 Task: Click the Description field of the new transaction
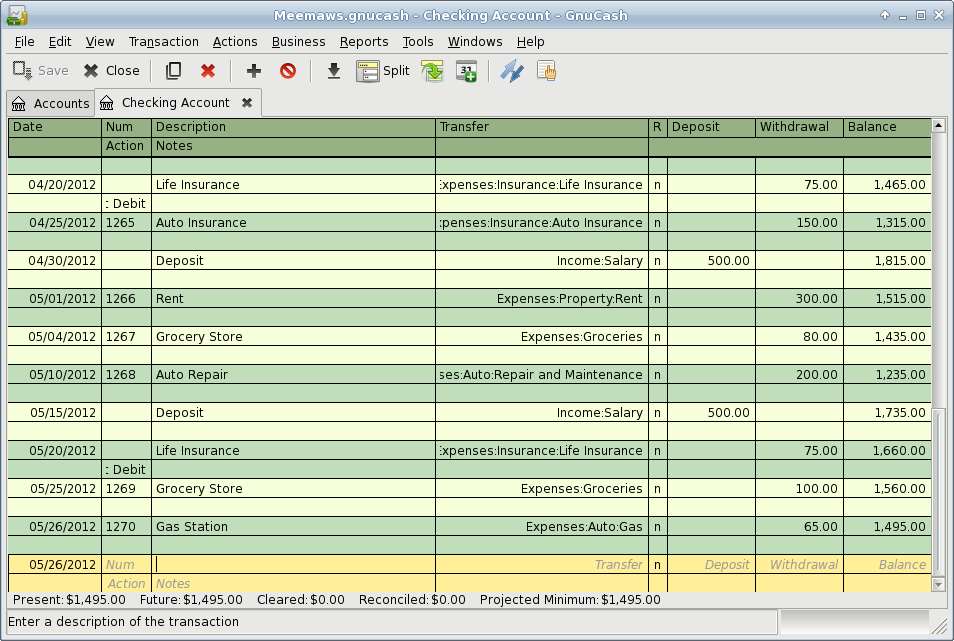tap(293, 564)
